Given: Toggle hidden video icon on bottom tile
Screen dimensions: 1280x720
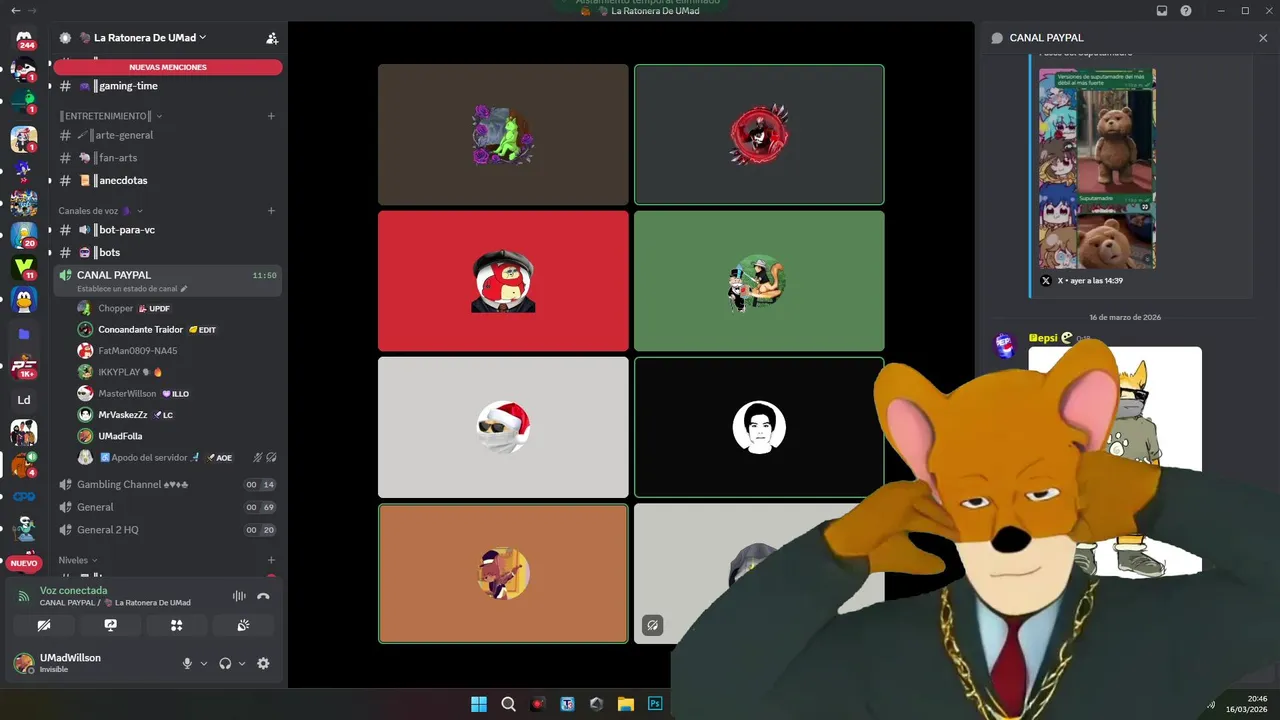Looking at the screenshot, I should pyautogui.click(x=652, y=625).
